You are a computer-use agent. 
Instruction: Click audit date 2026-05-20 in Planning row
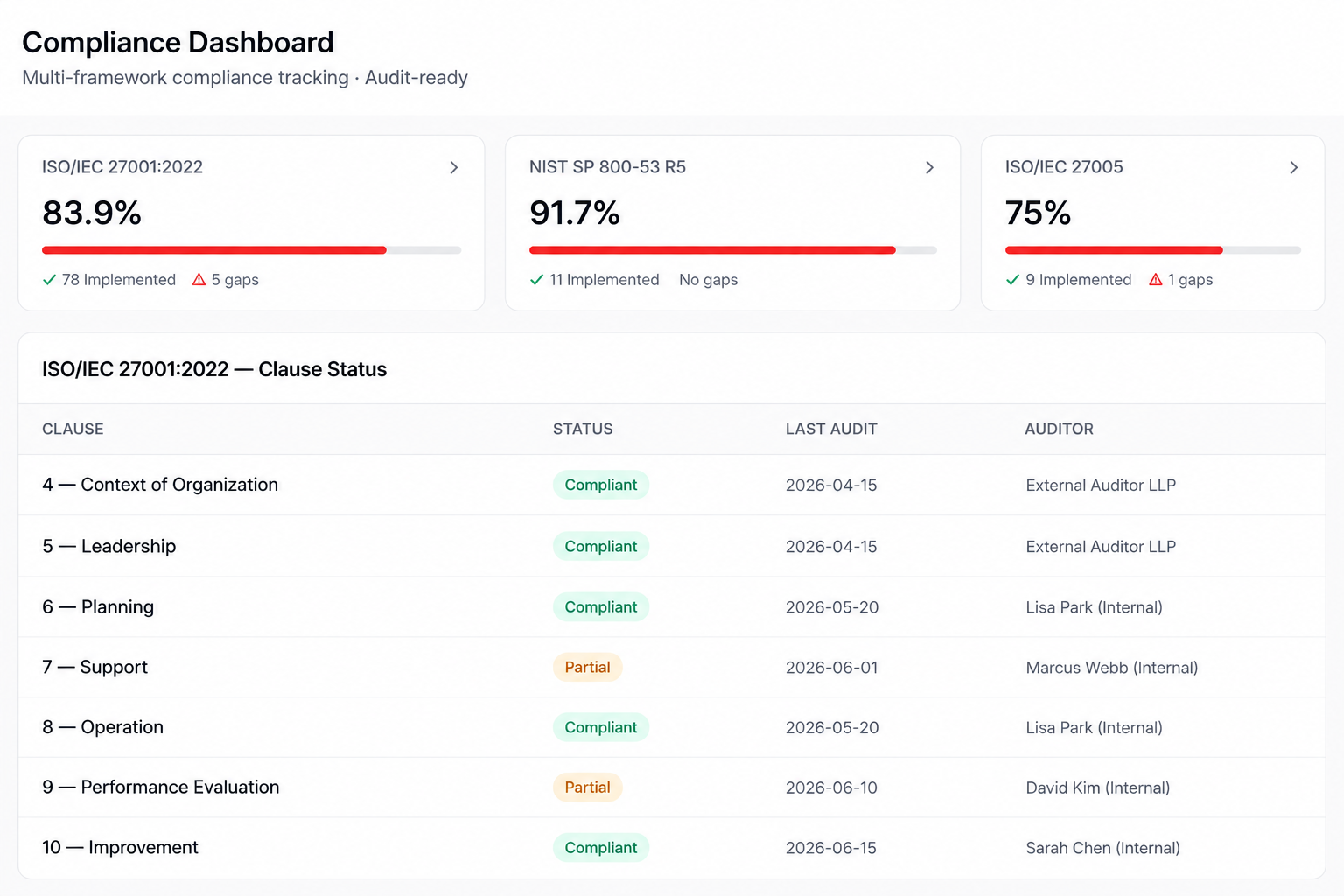(832, 607)
